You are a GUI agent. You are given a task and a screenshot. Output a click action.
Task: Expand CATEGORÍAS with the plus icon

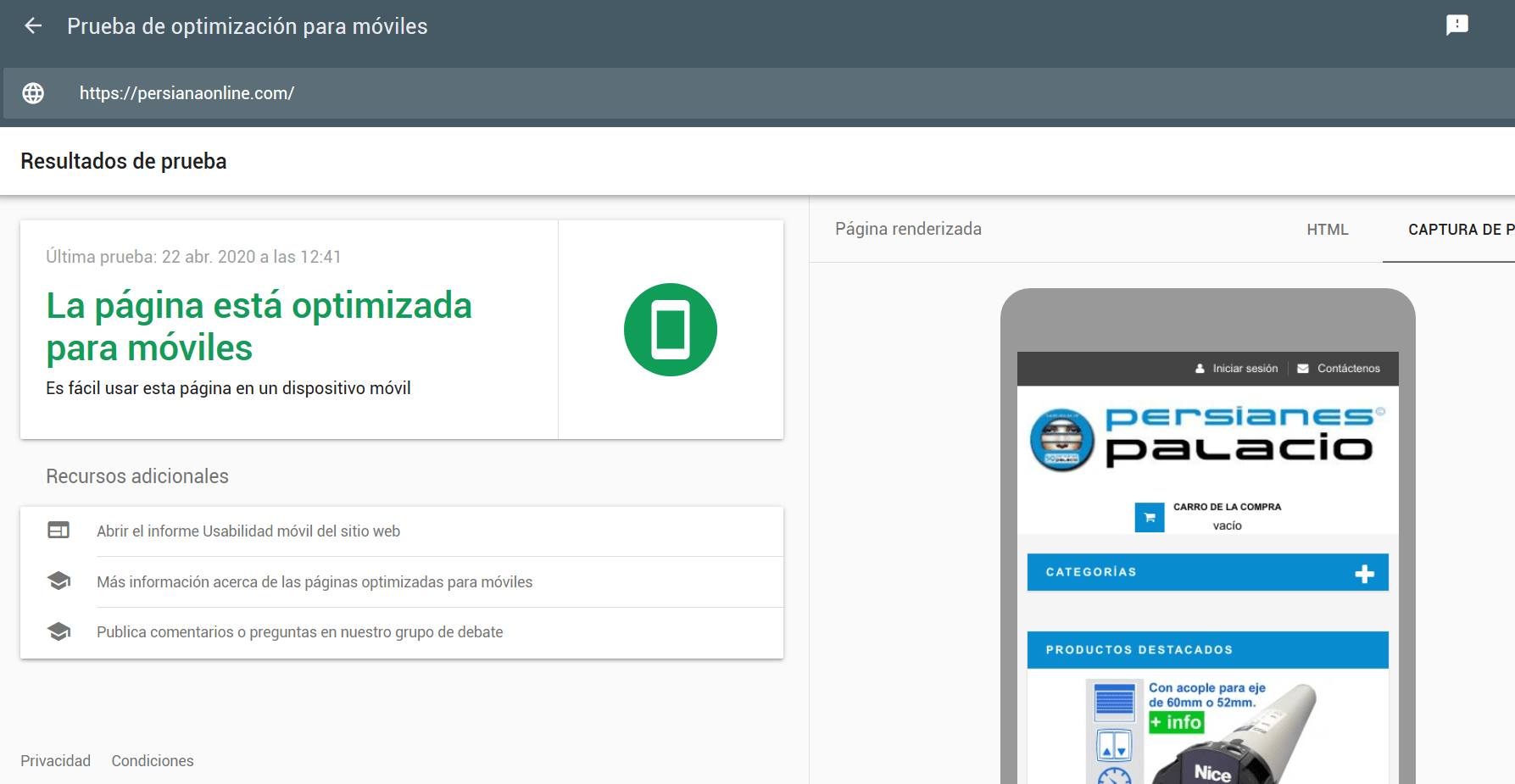(x=1364, y=574)
